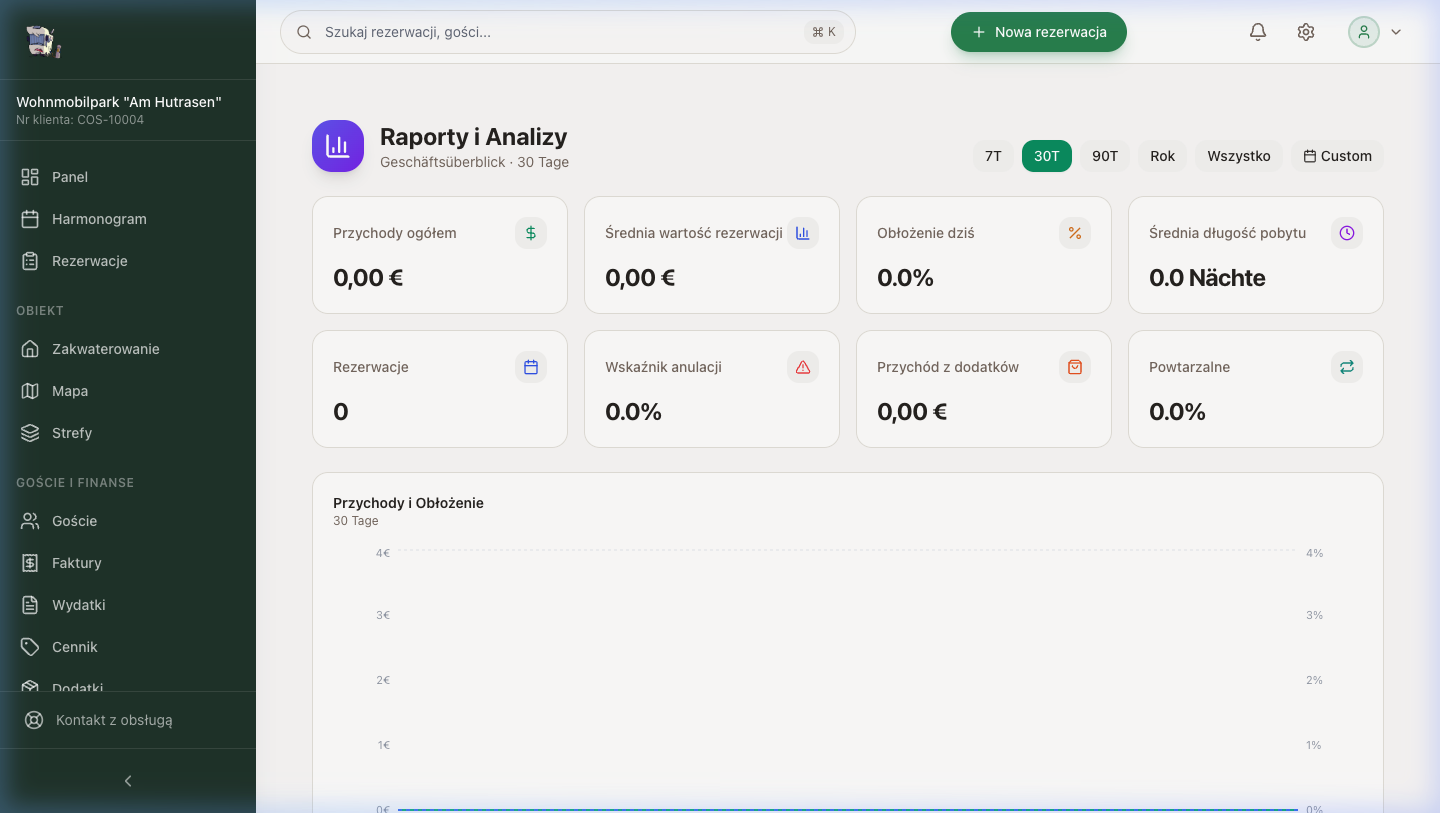Screen dimensions: 1440x813
Task: Click warning icon on Wskaźnik anulacji card
Action: (x=803, y=367)
